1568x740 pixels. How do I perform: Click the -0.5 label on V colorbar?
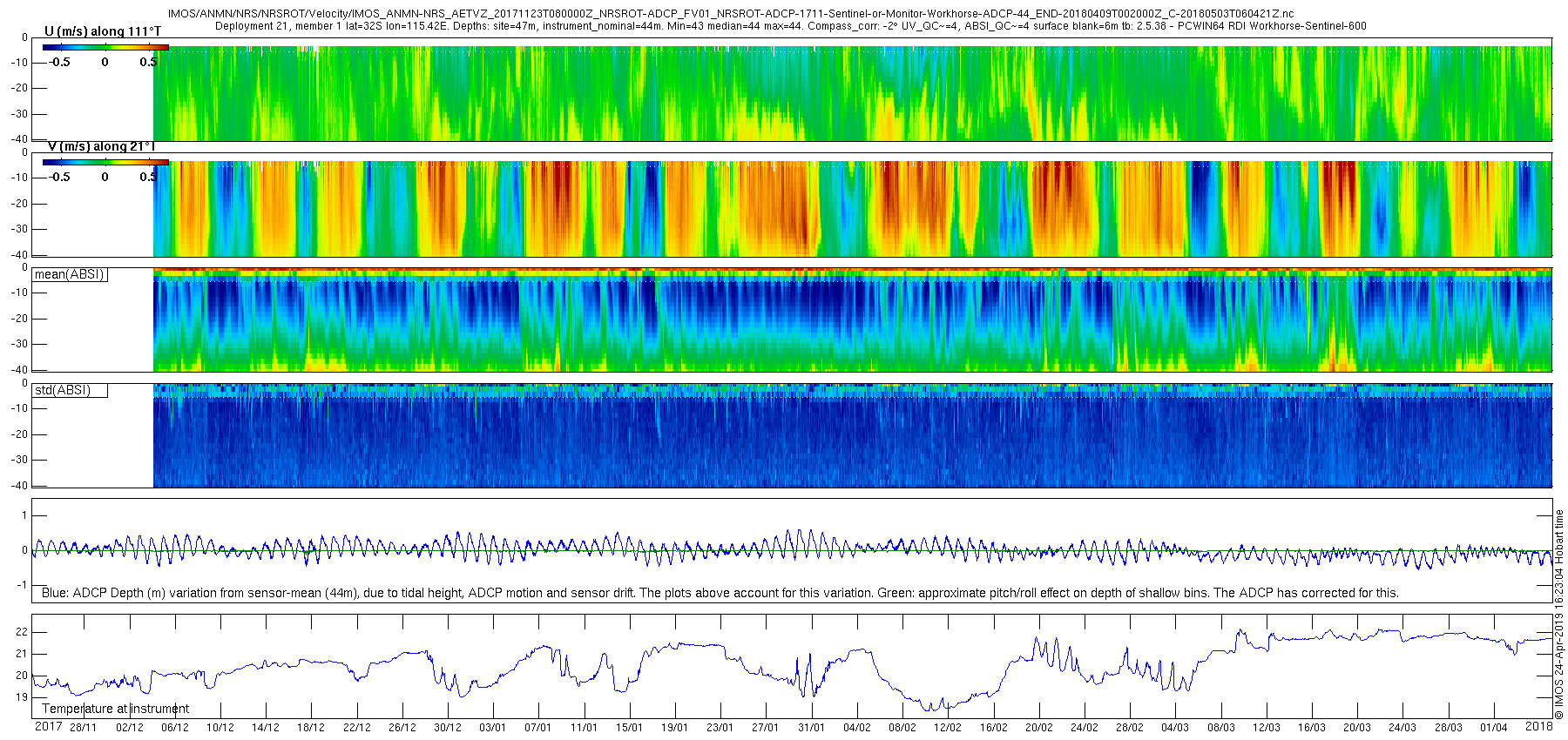pos(59,177)
